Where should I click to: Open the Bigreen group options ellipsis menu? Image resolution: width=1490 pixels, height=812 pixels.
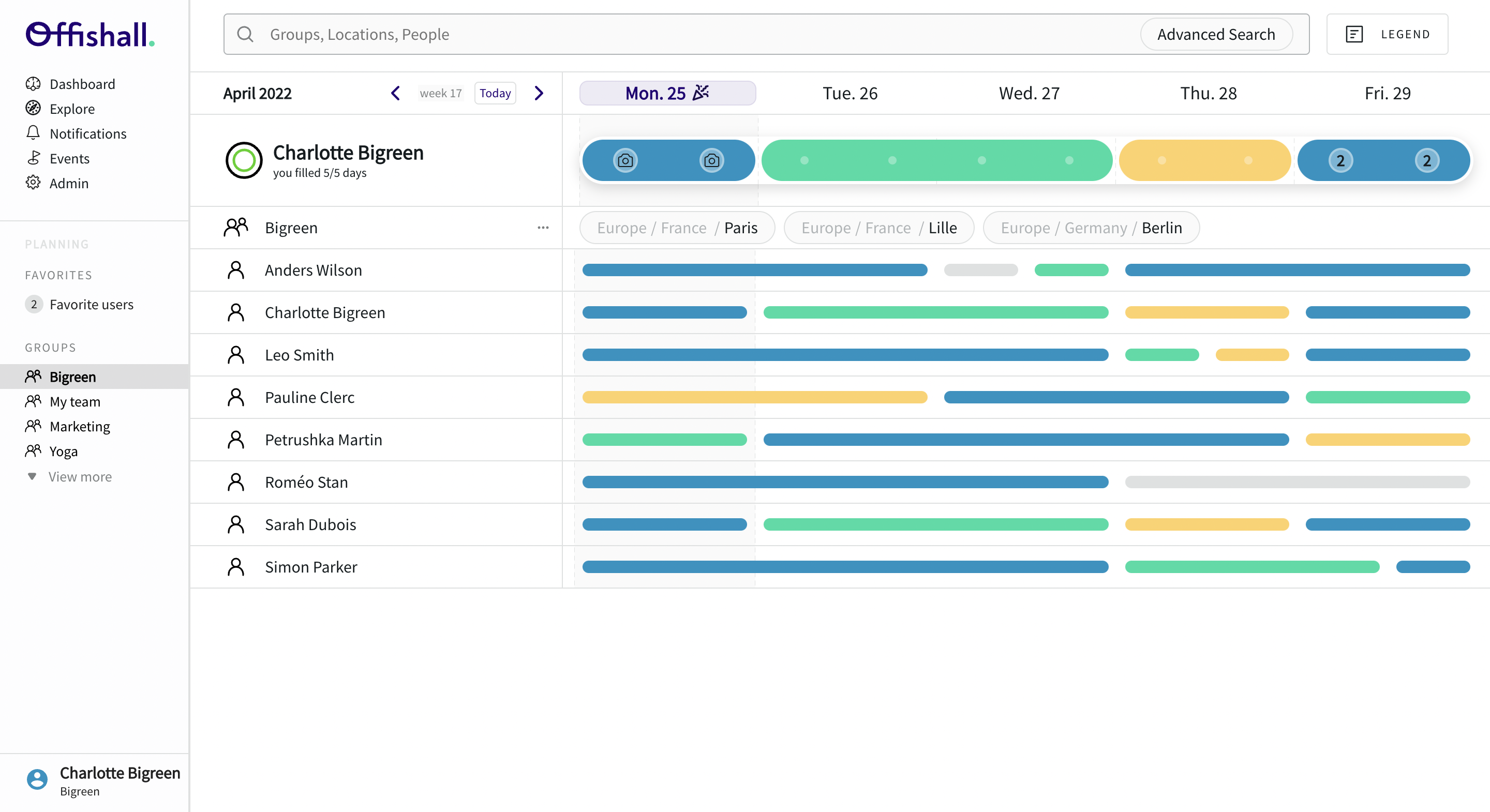543,227
